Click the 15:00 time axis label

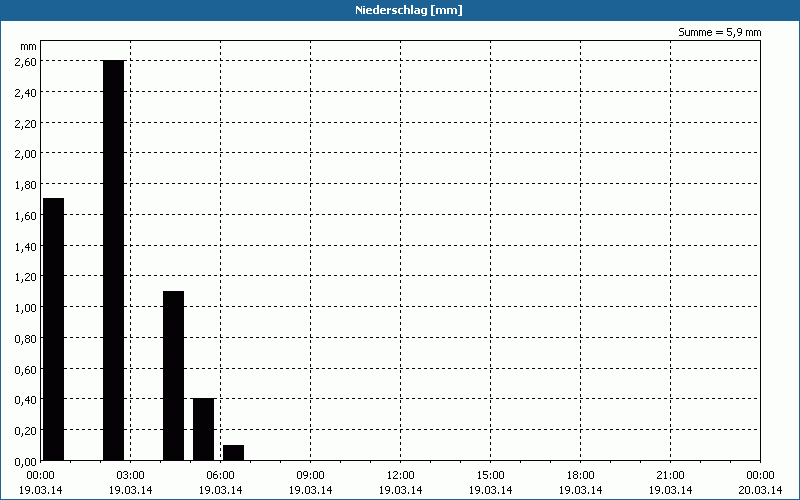(491, 476)
